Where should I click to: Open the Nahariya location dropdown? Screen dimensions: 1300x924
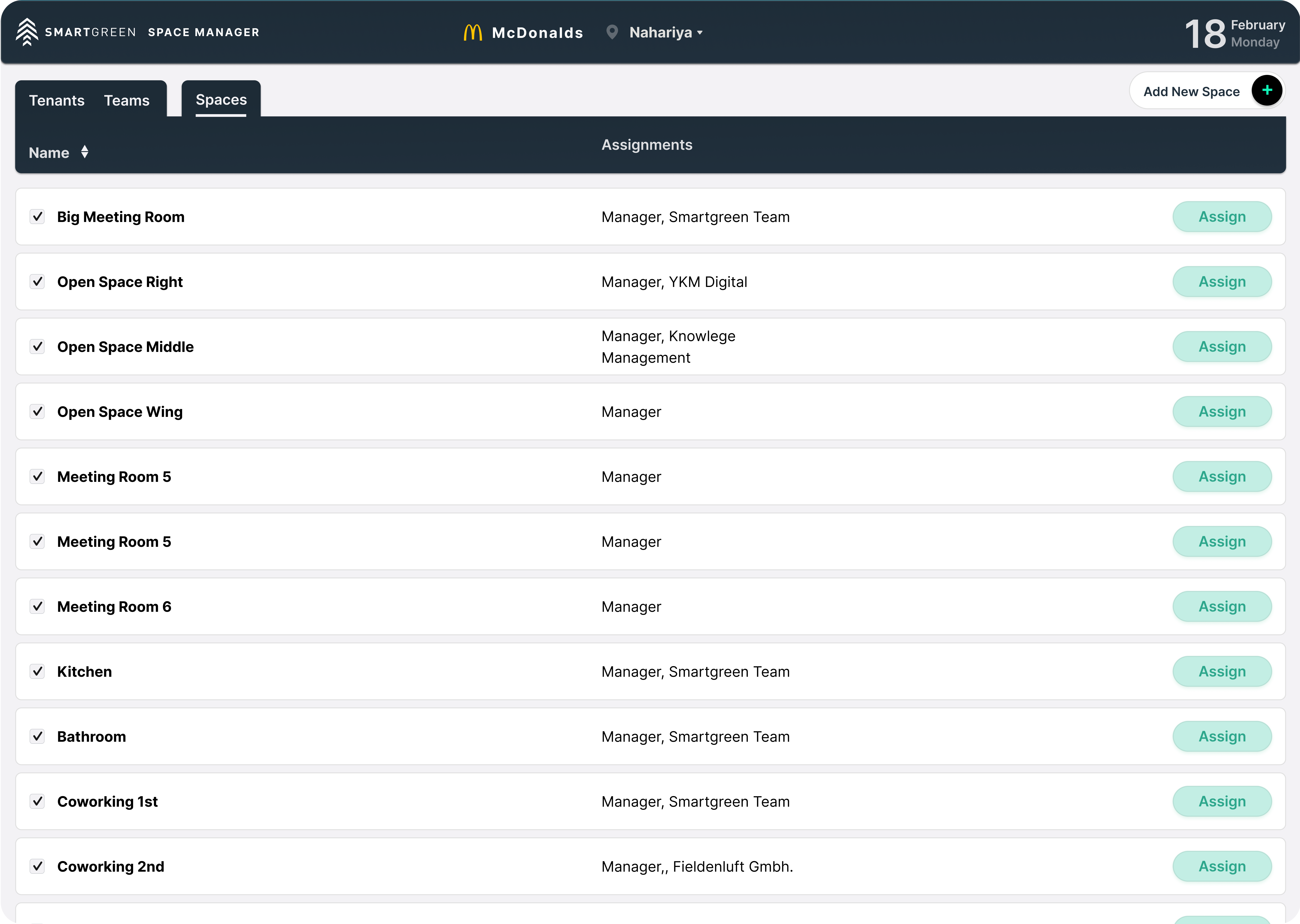(666, 32)
